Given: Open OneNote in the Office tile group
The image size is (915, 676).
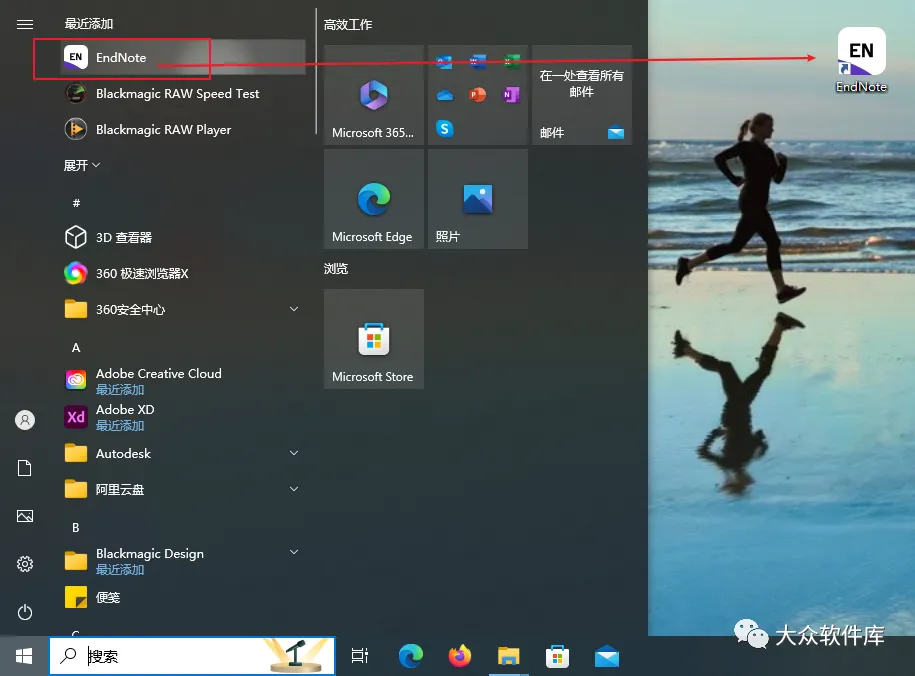Looking at the screenshot, I should [511, 95].
